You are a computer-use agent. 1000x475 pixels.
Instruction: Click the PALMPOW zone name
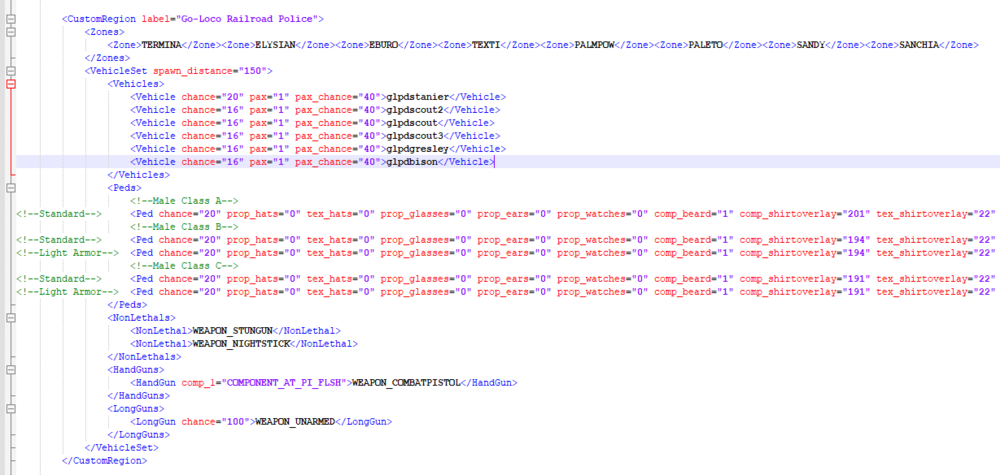point(592,45)
